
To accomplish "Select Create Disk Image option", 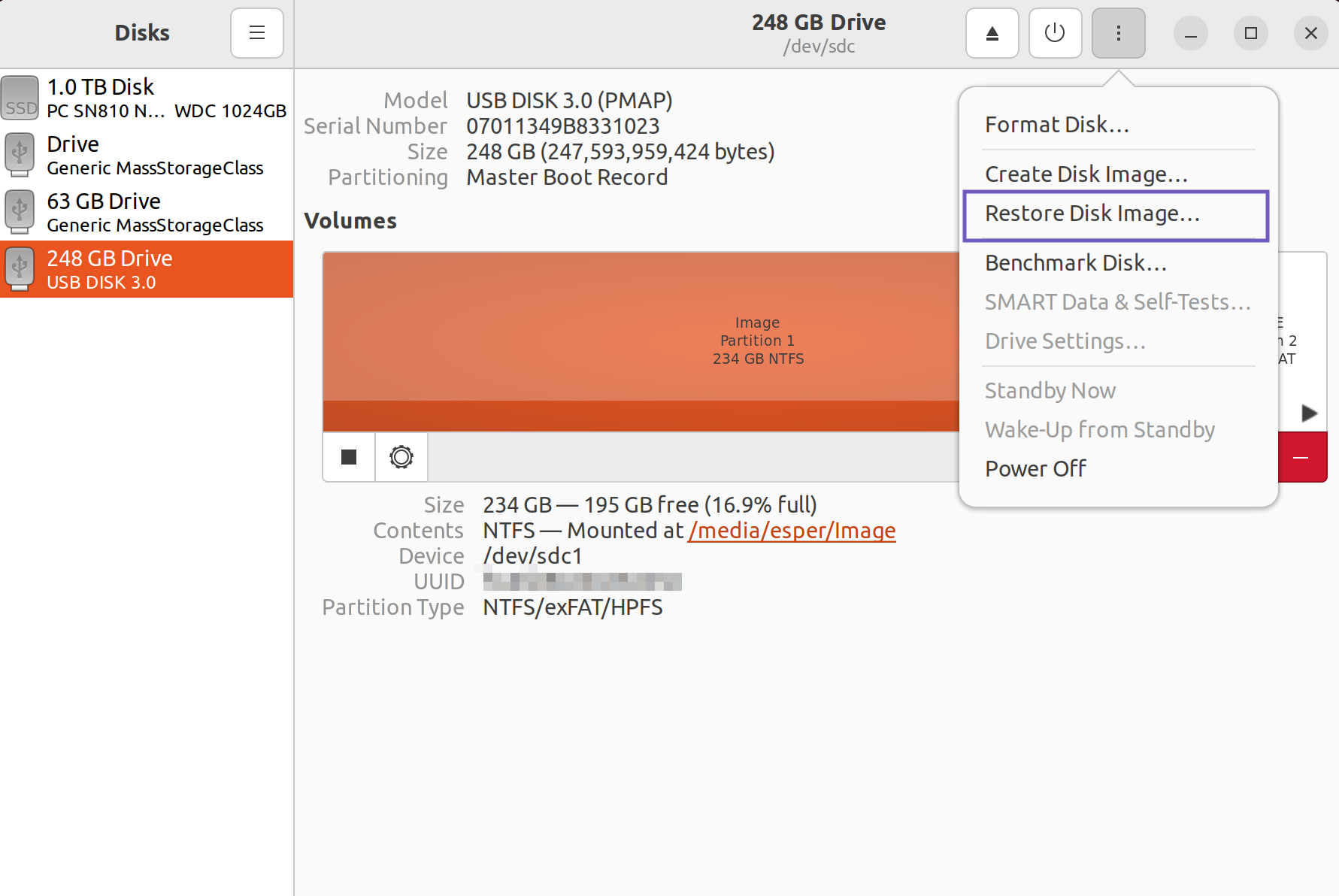I will tap(1086, 174).
